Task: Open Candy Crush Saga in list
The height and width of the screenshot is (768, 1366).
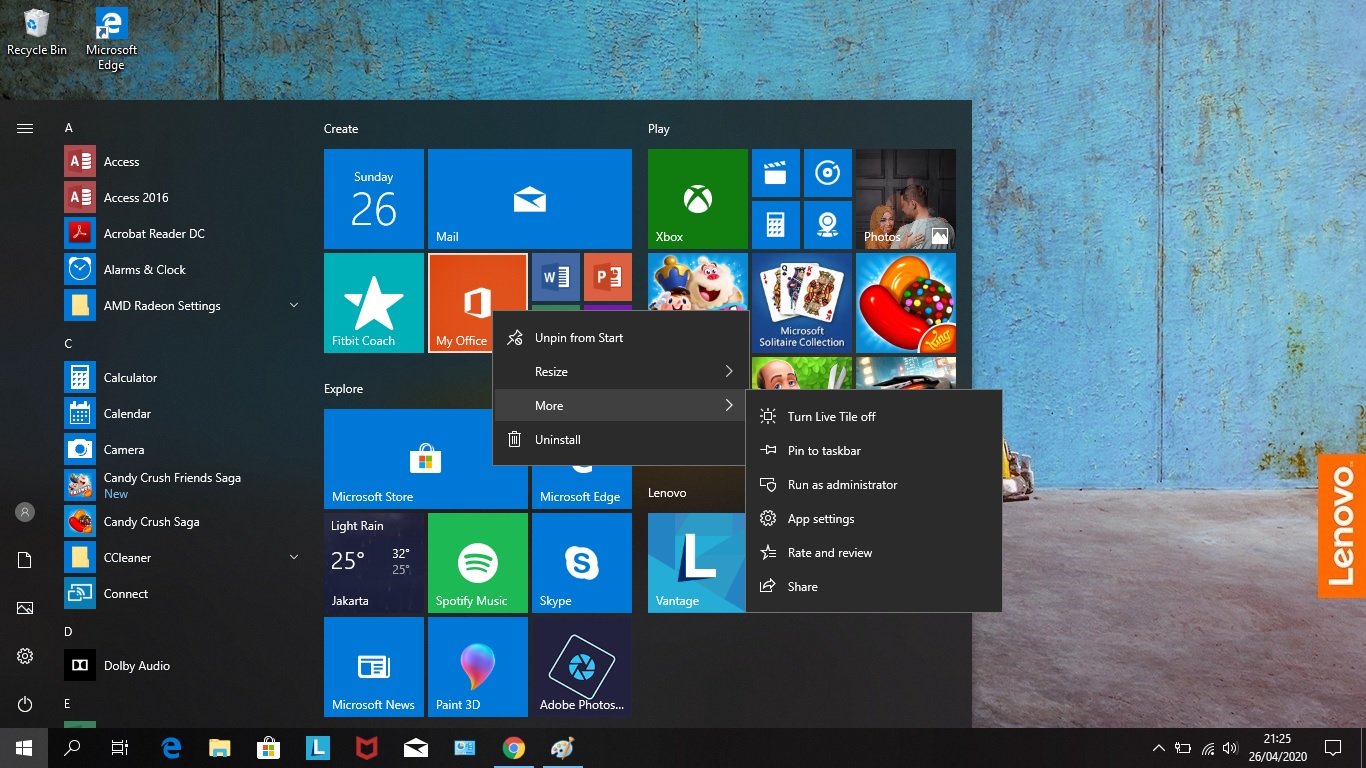Action: point(182,521)
